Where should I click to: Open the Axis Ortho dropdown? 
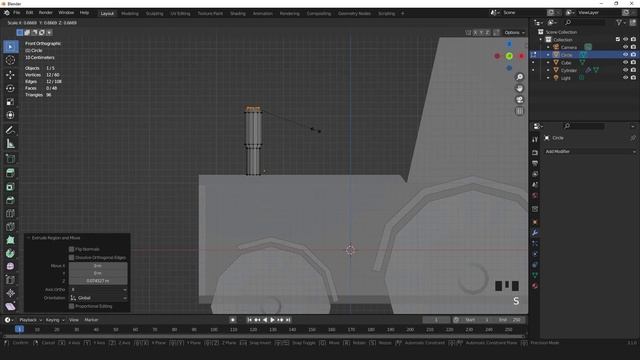click(x=98, y=289)
